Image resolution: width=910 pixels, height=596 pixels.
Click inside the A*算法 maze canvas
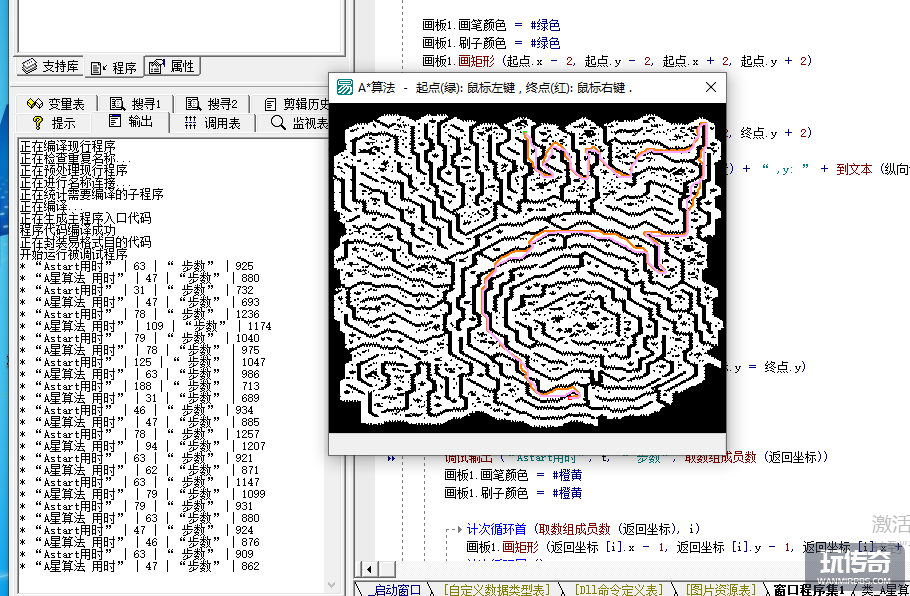click(527, 268)
